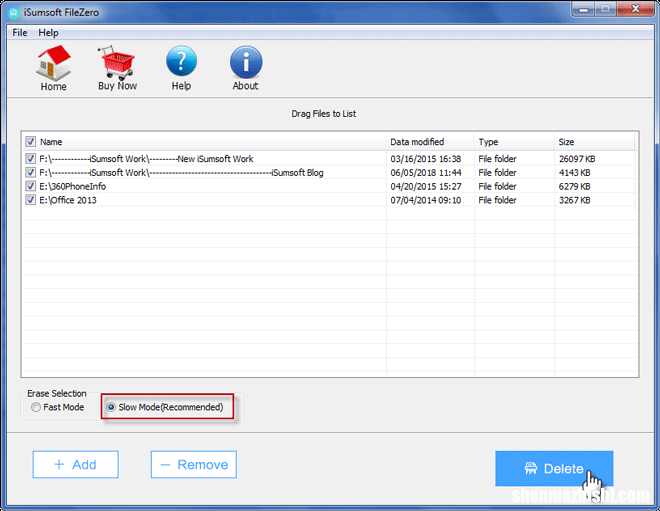Screen dimensions: 660x511
Task: Click the iSumsoft FileZero title bar icon
Action: point(12,11)
